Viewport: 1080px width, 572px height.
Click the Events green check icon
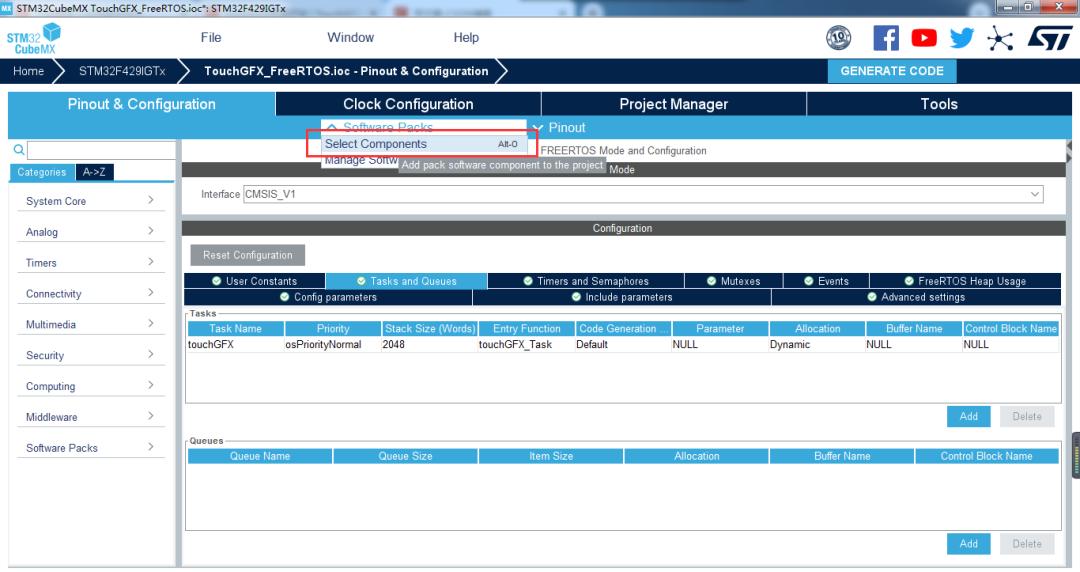point(809,281)
